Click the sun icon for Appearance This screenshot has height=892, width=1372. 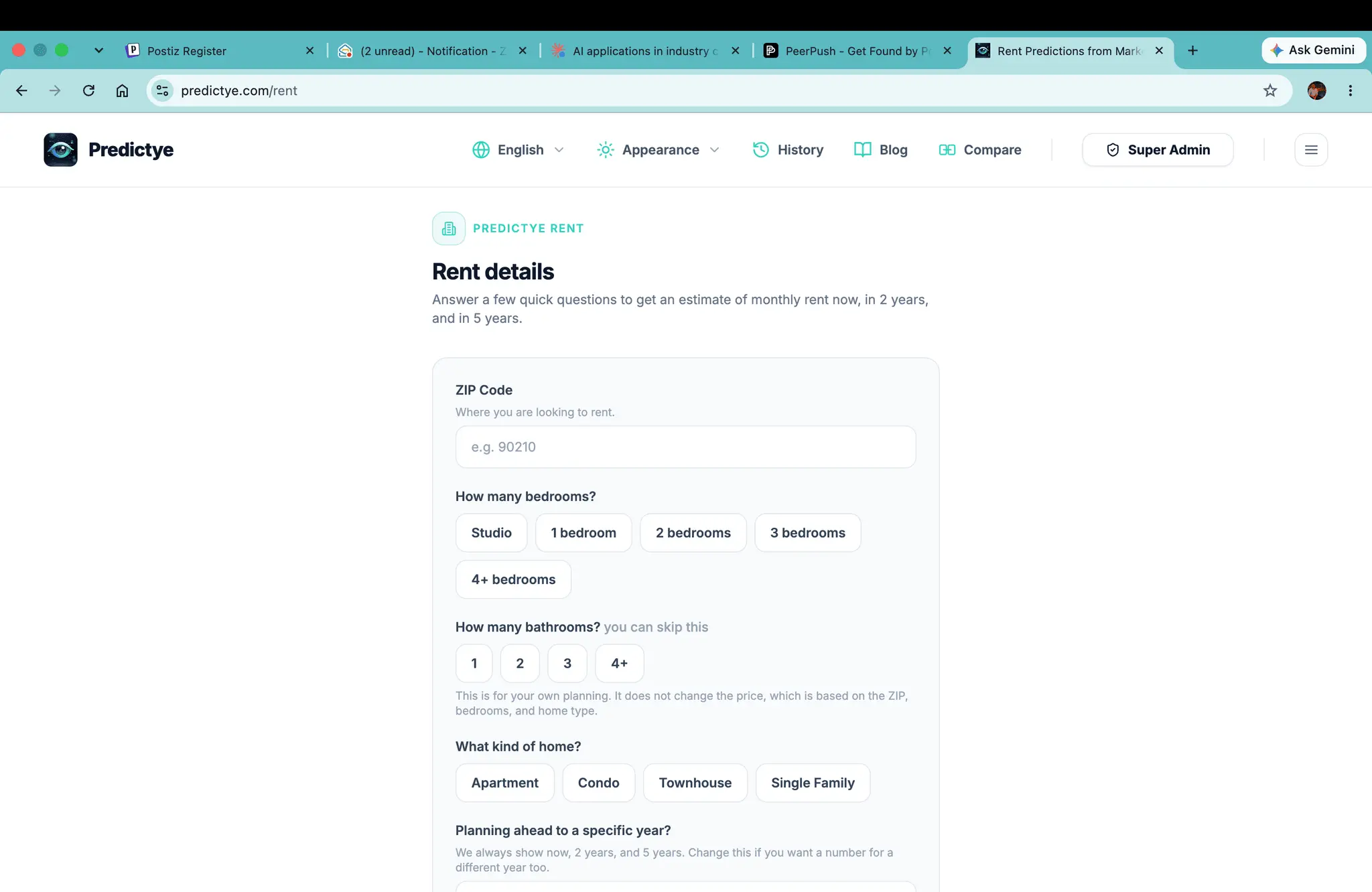point(605,150)
